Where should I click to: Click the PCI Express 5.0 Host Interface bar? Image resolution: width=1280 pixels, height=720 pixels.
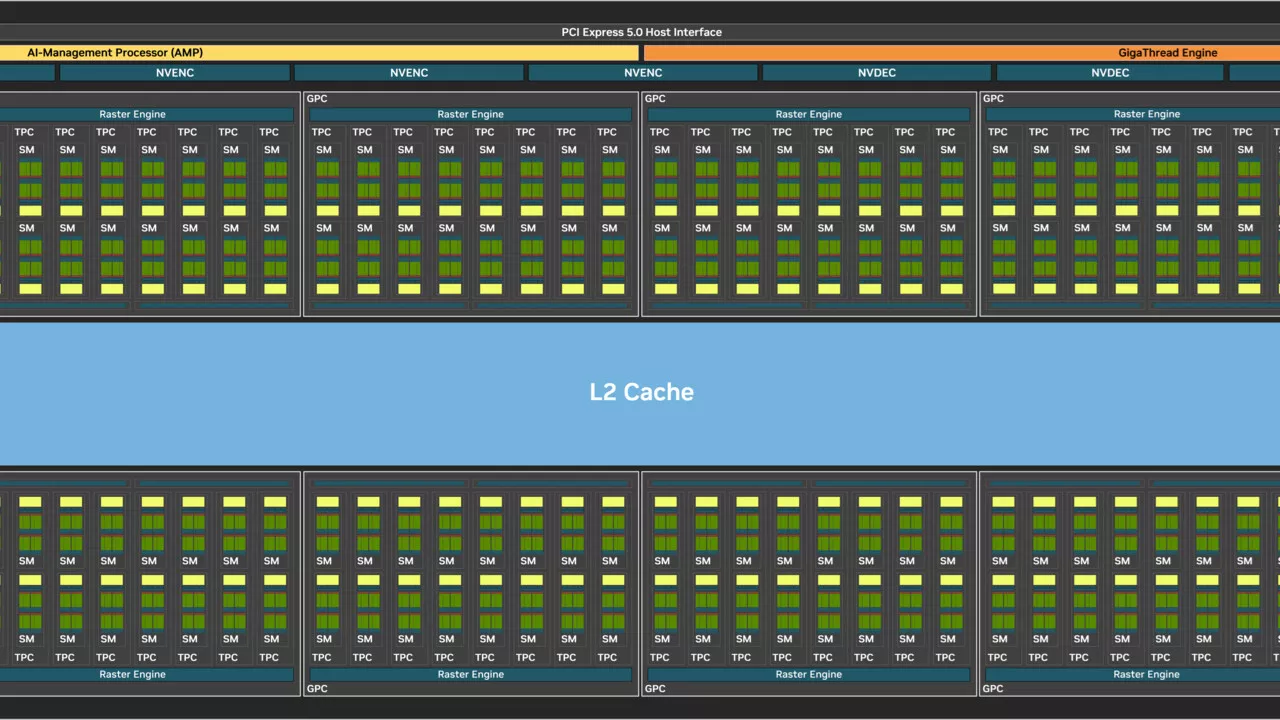(x=640, y=32)
